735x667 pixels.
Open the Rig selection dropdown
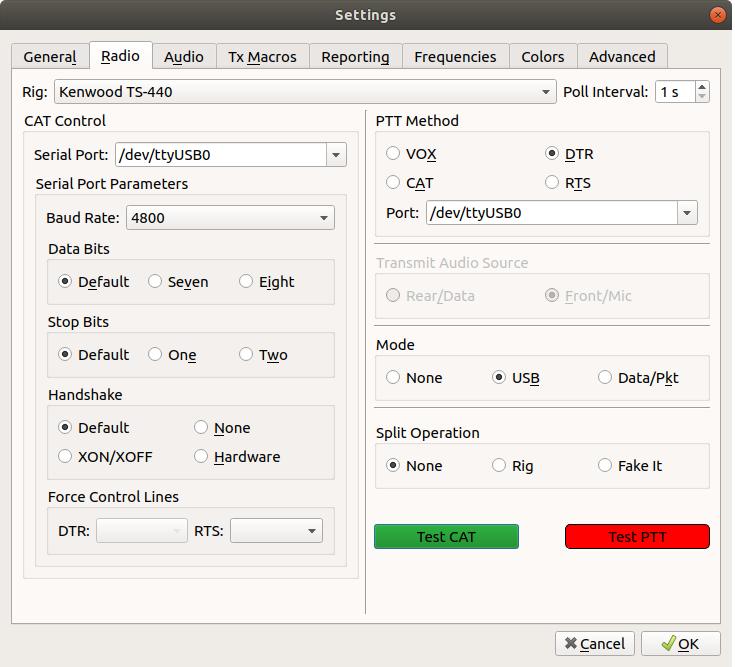[546, 92]
